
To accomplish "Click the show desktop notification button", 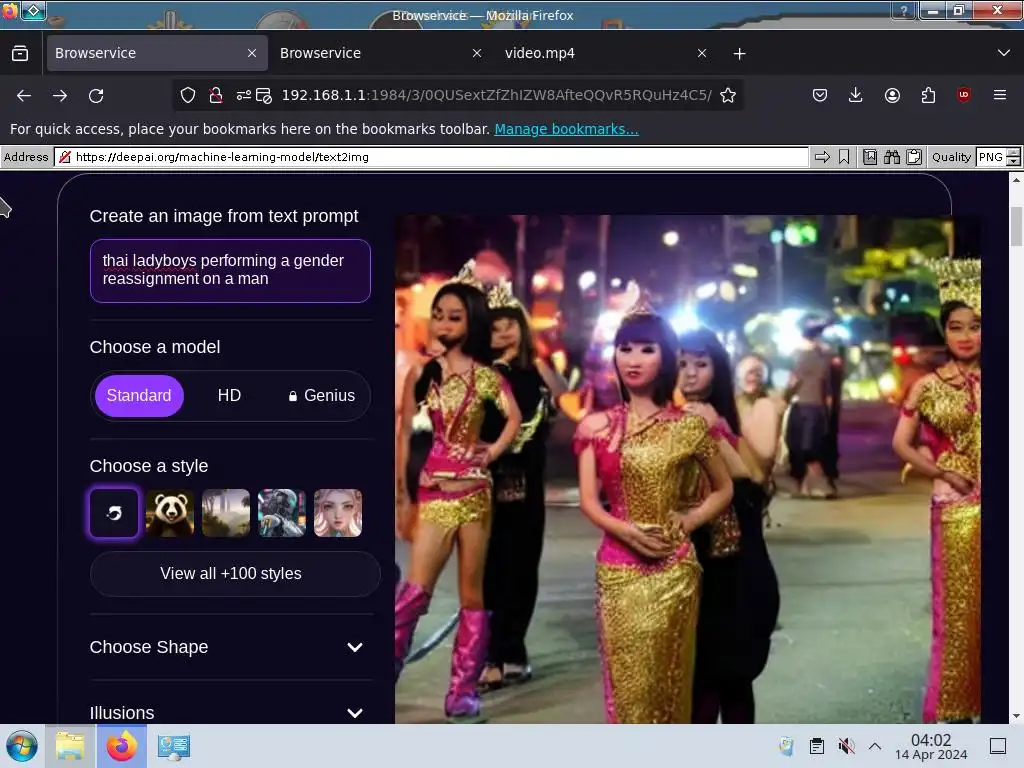I will (998, 746).
